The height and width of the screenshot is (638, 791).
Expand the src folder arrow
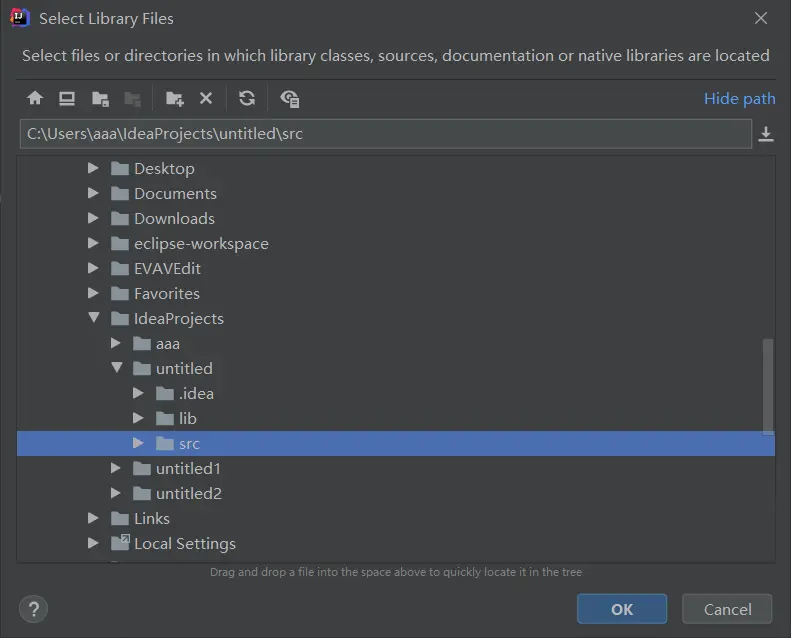click(138, 443)
